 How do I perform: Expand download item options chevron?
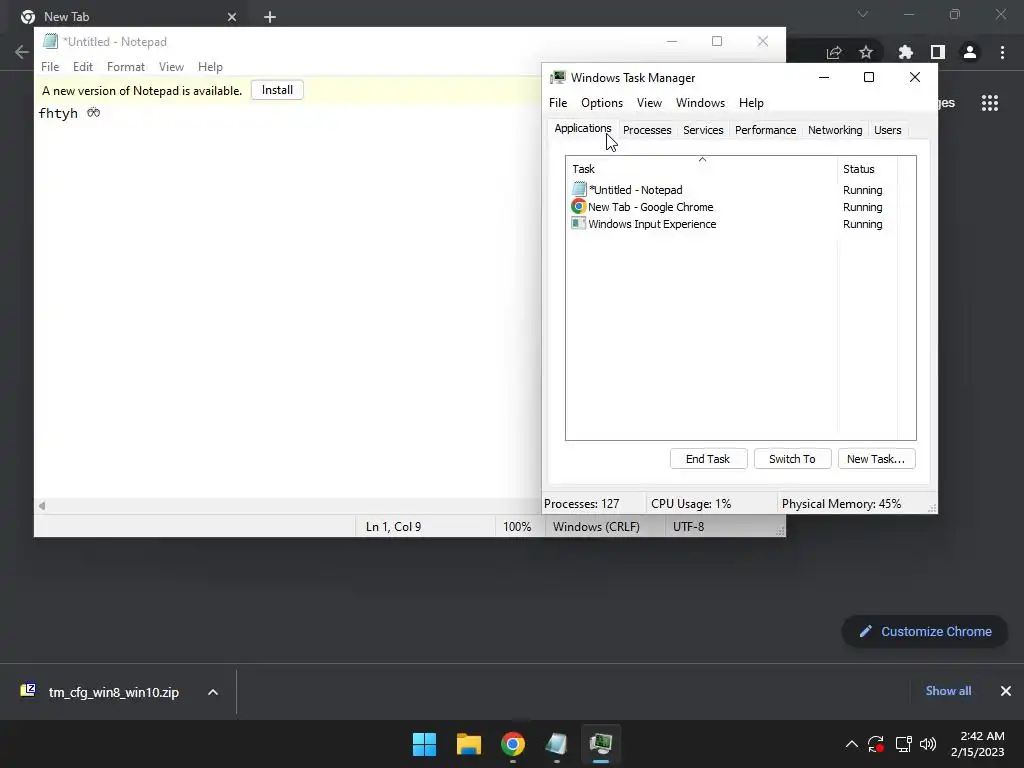213,692
